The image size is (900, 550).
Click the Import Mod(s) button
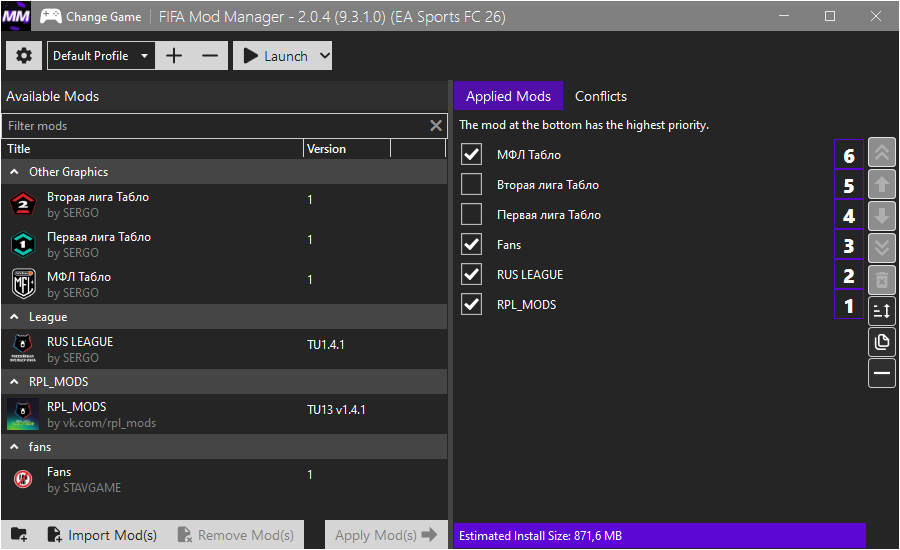pos(102,535)
